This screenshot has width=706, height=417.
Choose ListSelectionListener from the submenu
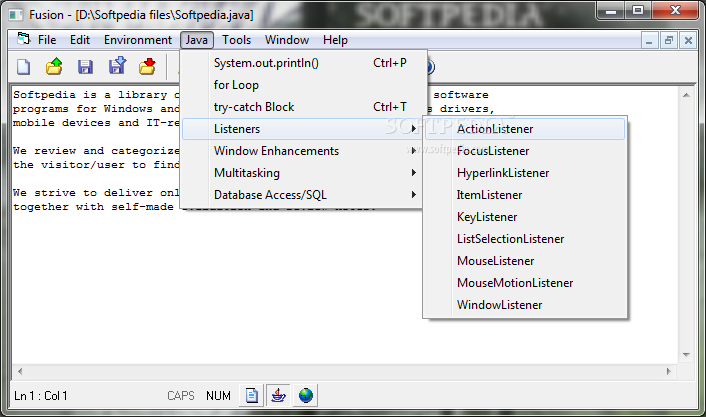[525, 239]
